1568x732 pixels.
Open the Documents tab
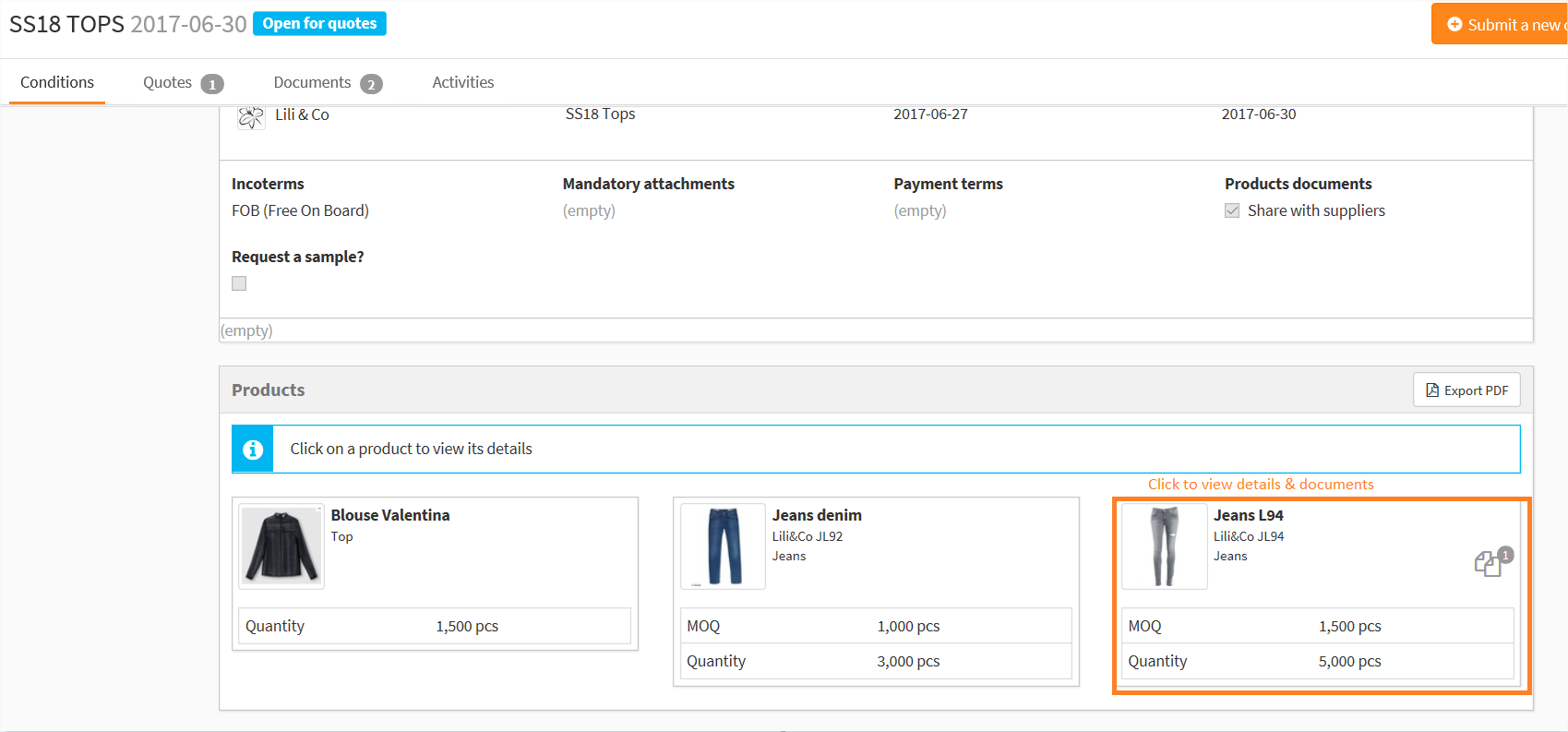coord(312,82)
